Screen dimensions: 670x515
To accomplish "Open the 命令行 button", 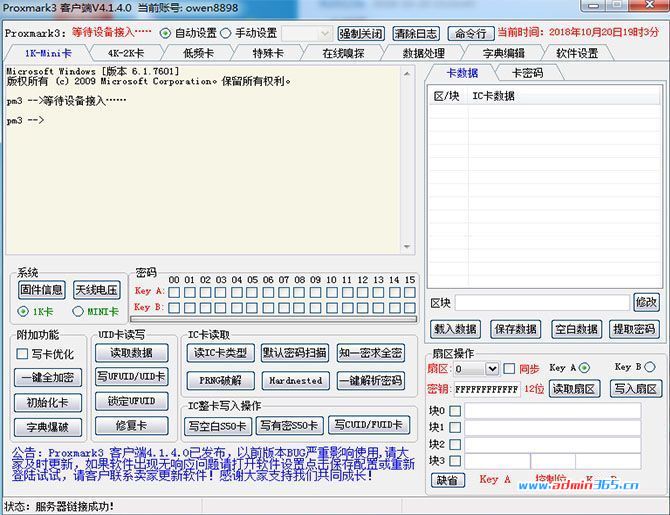I will [471, 33].
